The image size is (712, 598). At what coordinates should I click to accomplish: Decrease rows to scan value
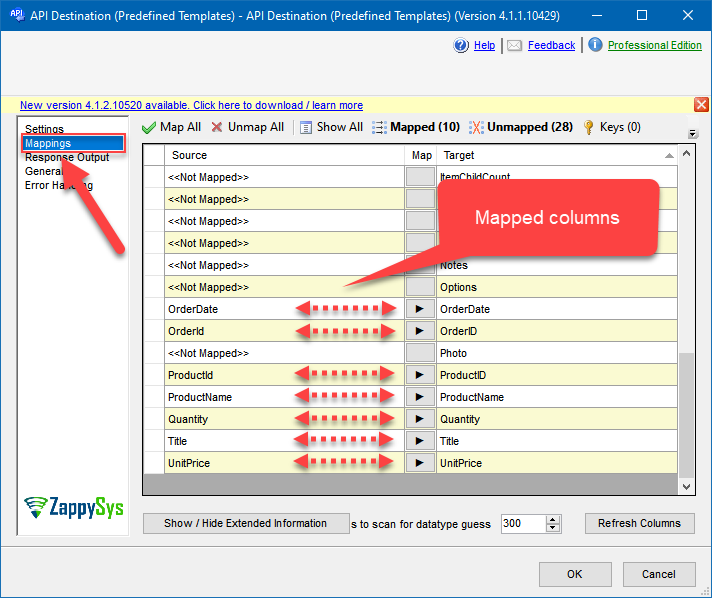pos(553,528)
